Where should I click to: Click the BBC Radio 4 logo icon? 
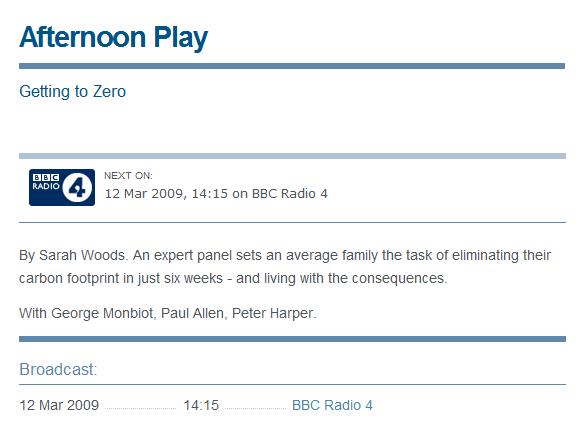click(62, 187)
